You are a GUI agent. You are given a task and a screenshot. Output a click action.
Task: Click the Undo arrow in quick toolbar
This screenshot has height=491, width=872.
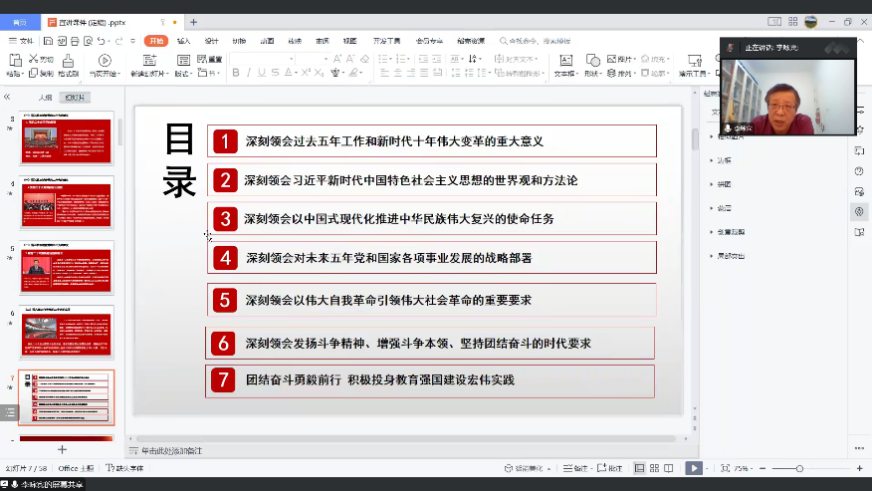[102, 41]
